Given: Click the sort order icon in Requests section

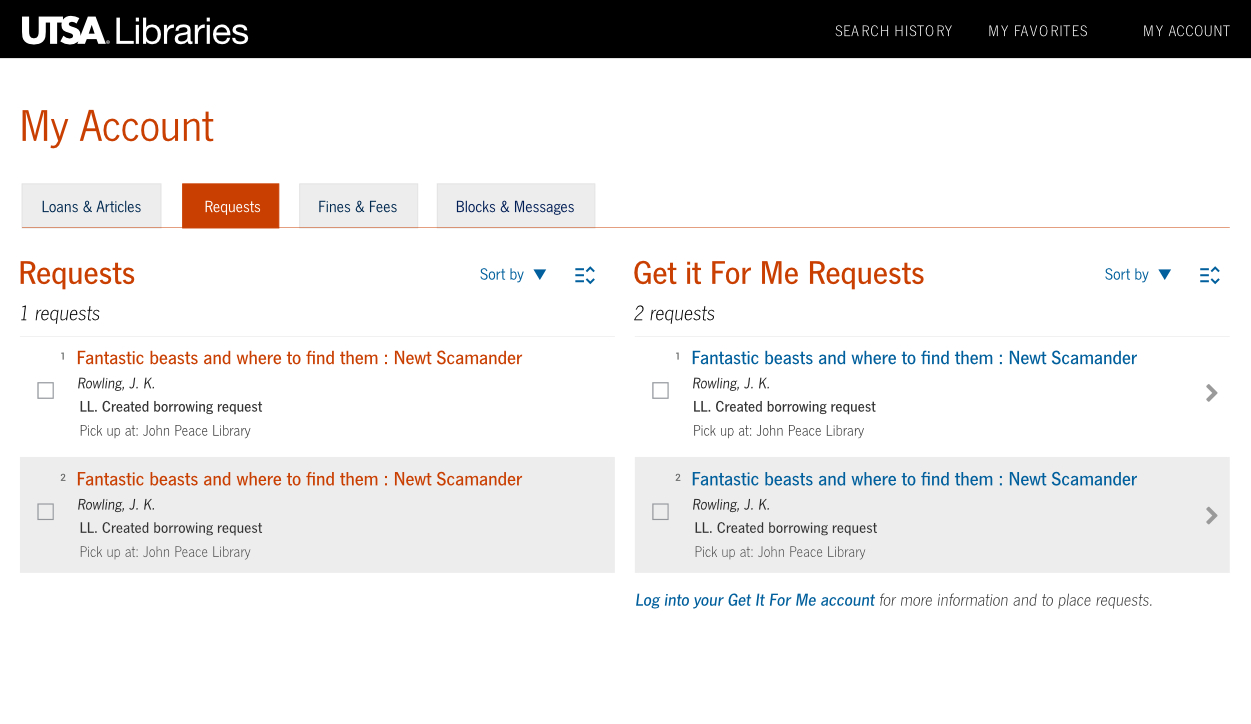Looking at the screenshot, I should click(x=584, y=274).
